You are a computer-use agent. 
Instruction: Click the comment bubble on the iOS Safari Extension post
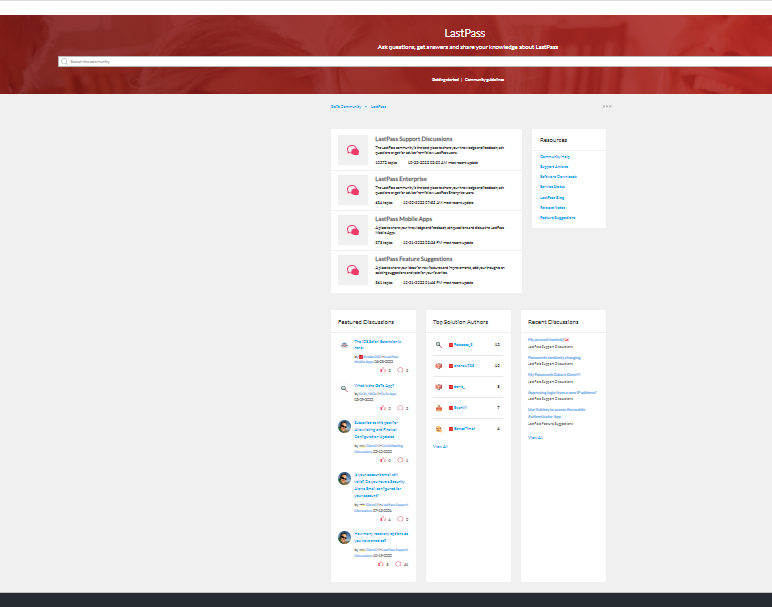coord(400,370)
